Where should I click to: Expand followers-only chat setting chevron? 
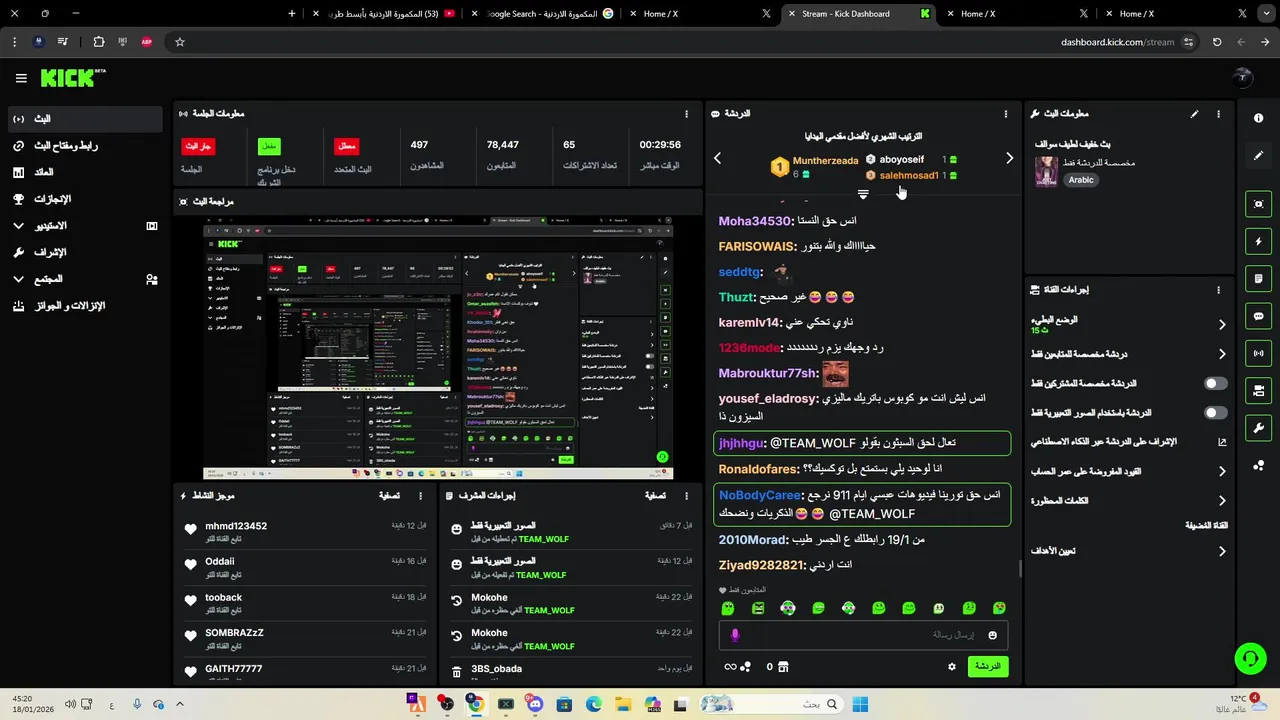click(1222, 354)
